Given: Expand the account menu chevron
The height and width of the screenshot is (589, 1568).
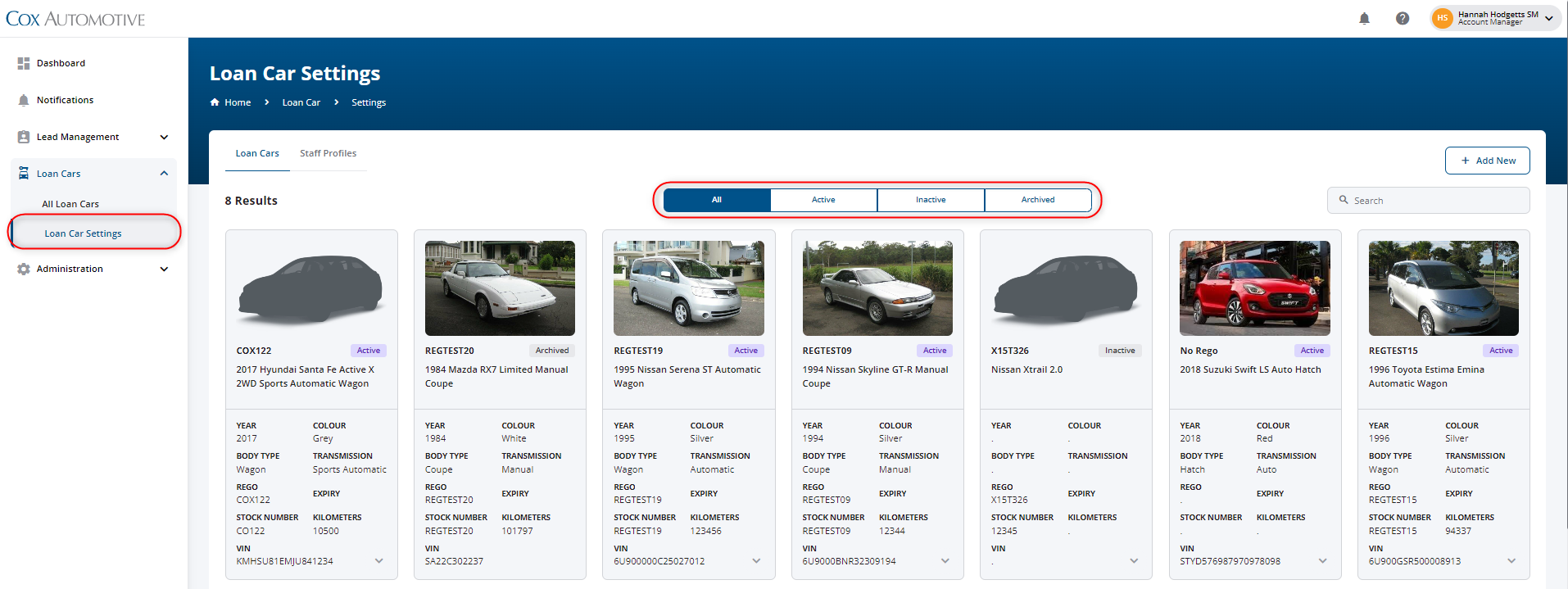Looking at the screenshot, I should (x=1549, y=18).
